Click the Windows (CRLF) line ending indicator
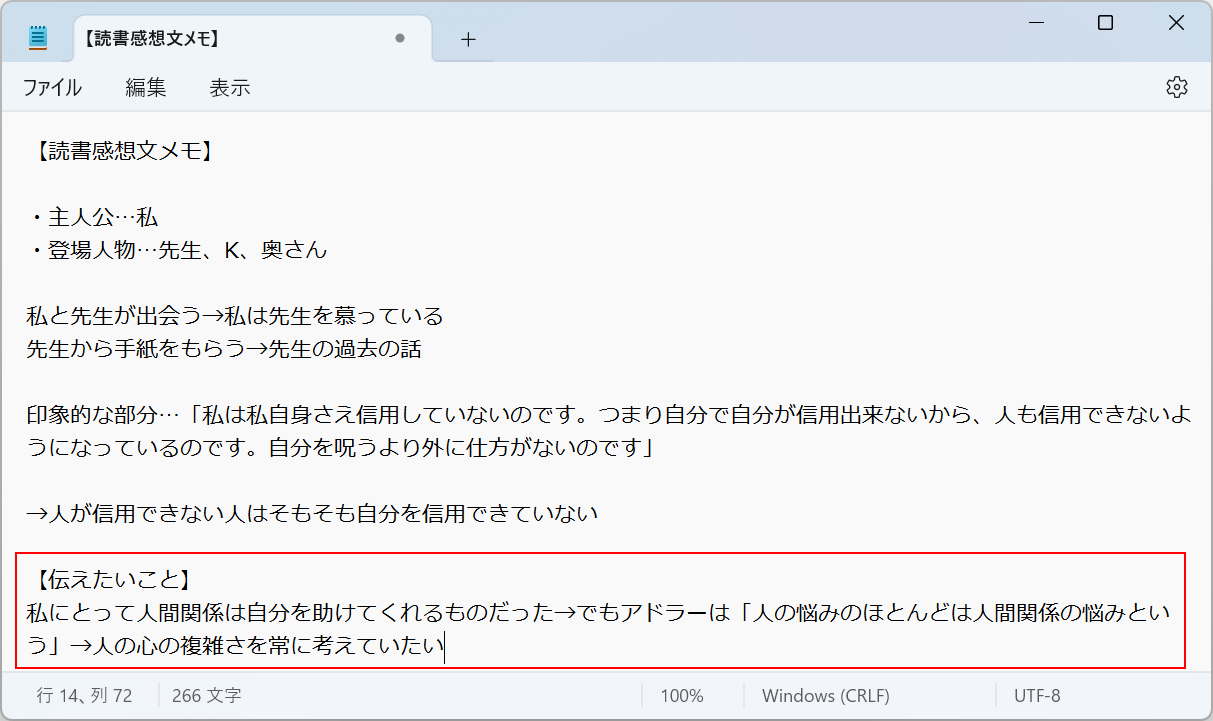Image resolution: width=1213 pixels, height=721 pixels. (825, 696)
